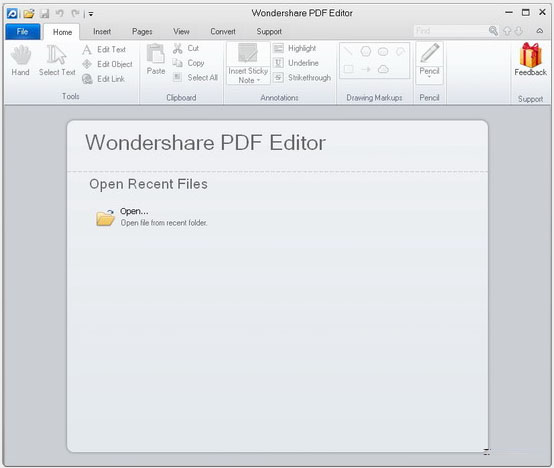Click the Open... recent folder icon
554x468 pixels.
(x=105, y=217)
